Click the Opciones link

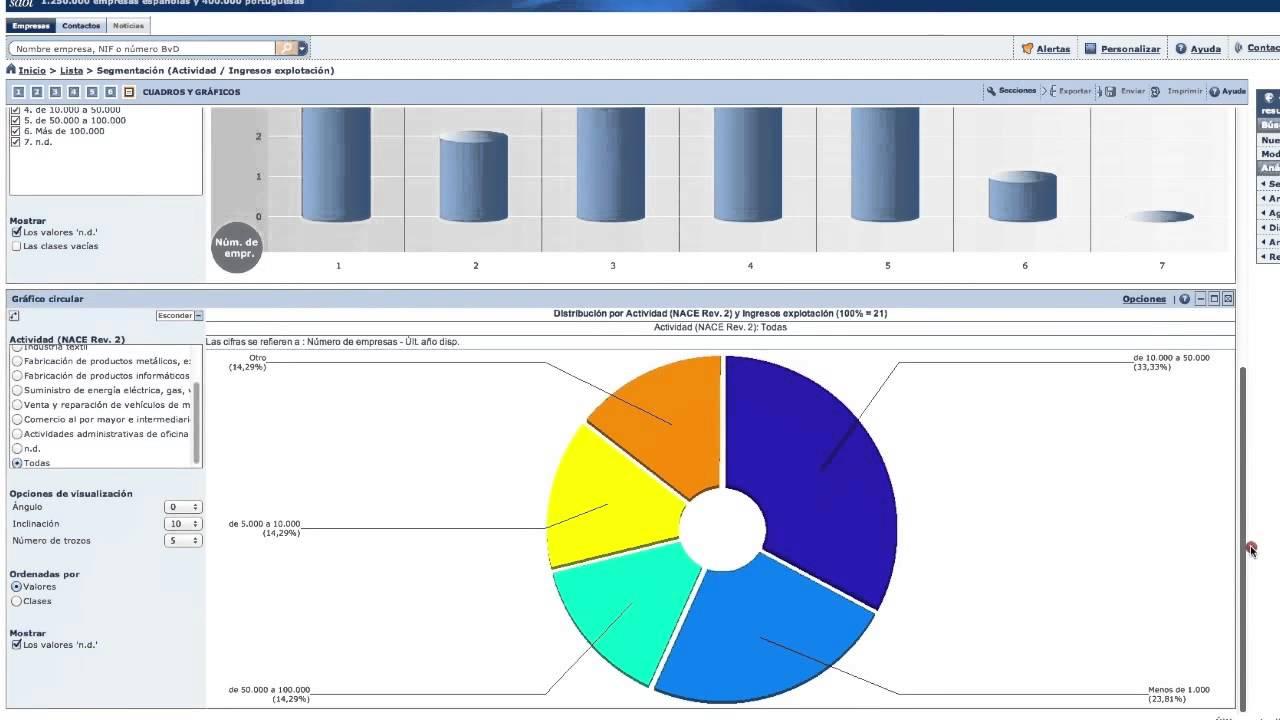click(x=1144, y=299)
